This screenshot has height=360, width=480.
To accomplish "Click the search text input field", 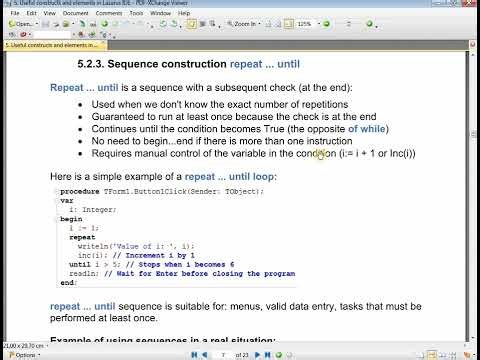I will [x=53, y=34].
